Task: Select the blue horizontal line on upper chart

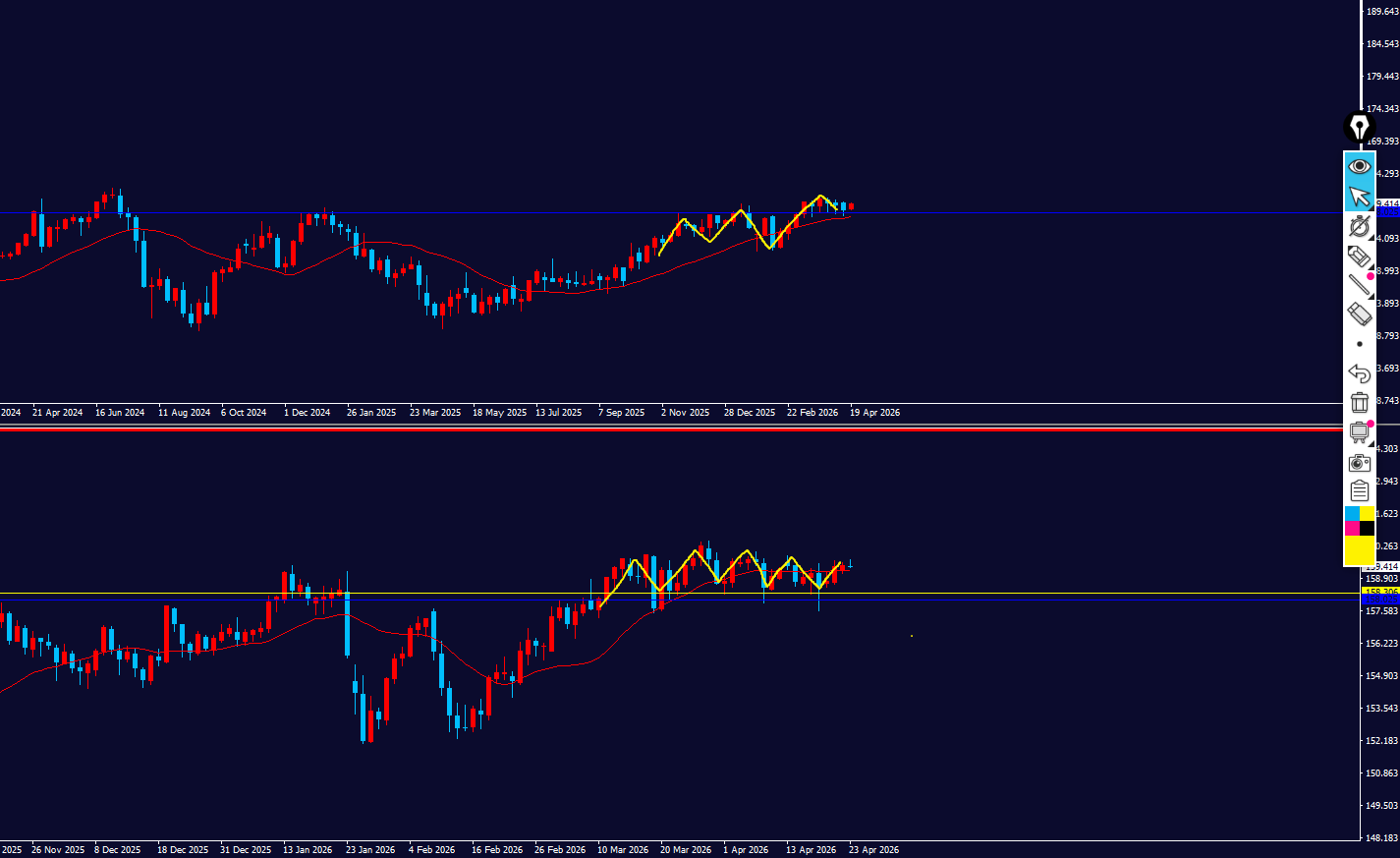Action: pos(491,212)
